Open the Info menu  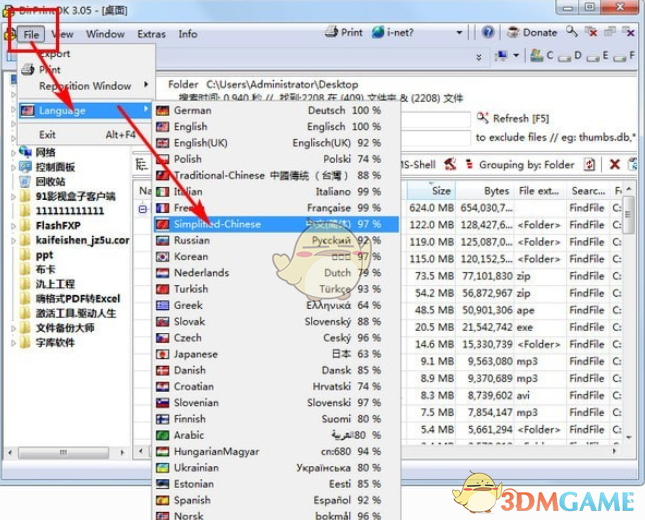pos(188,34)
